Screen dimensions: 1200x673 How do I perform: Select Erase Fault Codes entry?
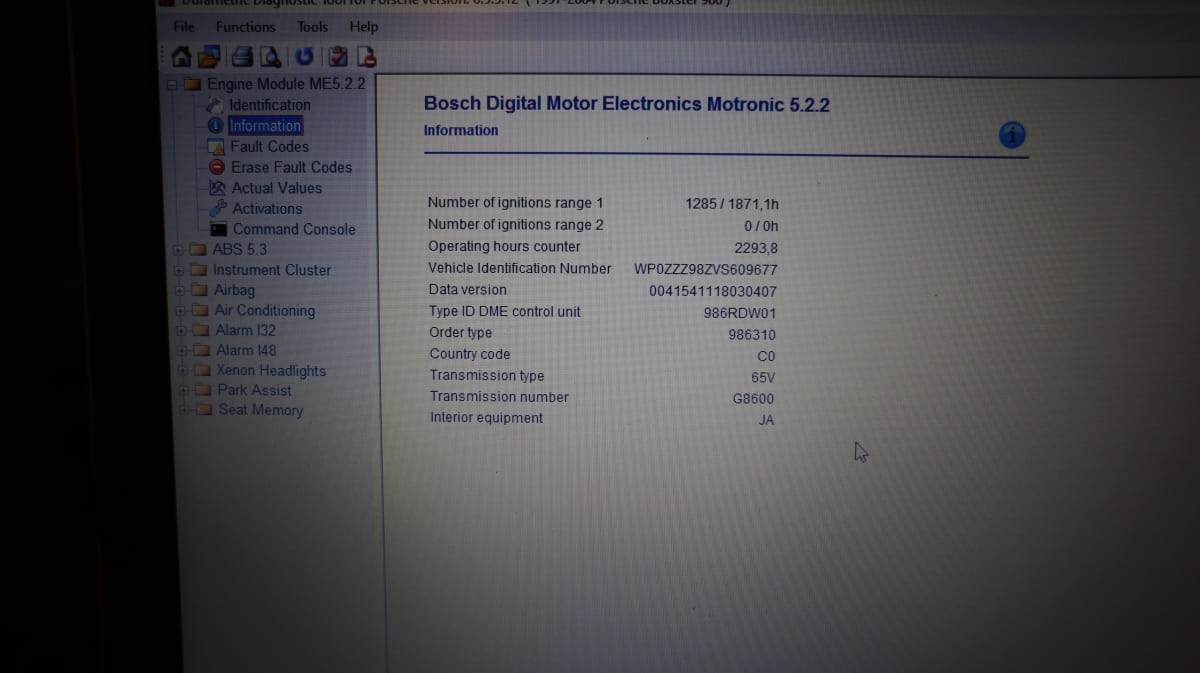tap(291, 167)
